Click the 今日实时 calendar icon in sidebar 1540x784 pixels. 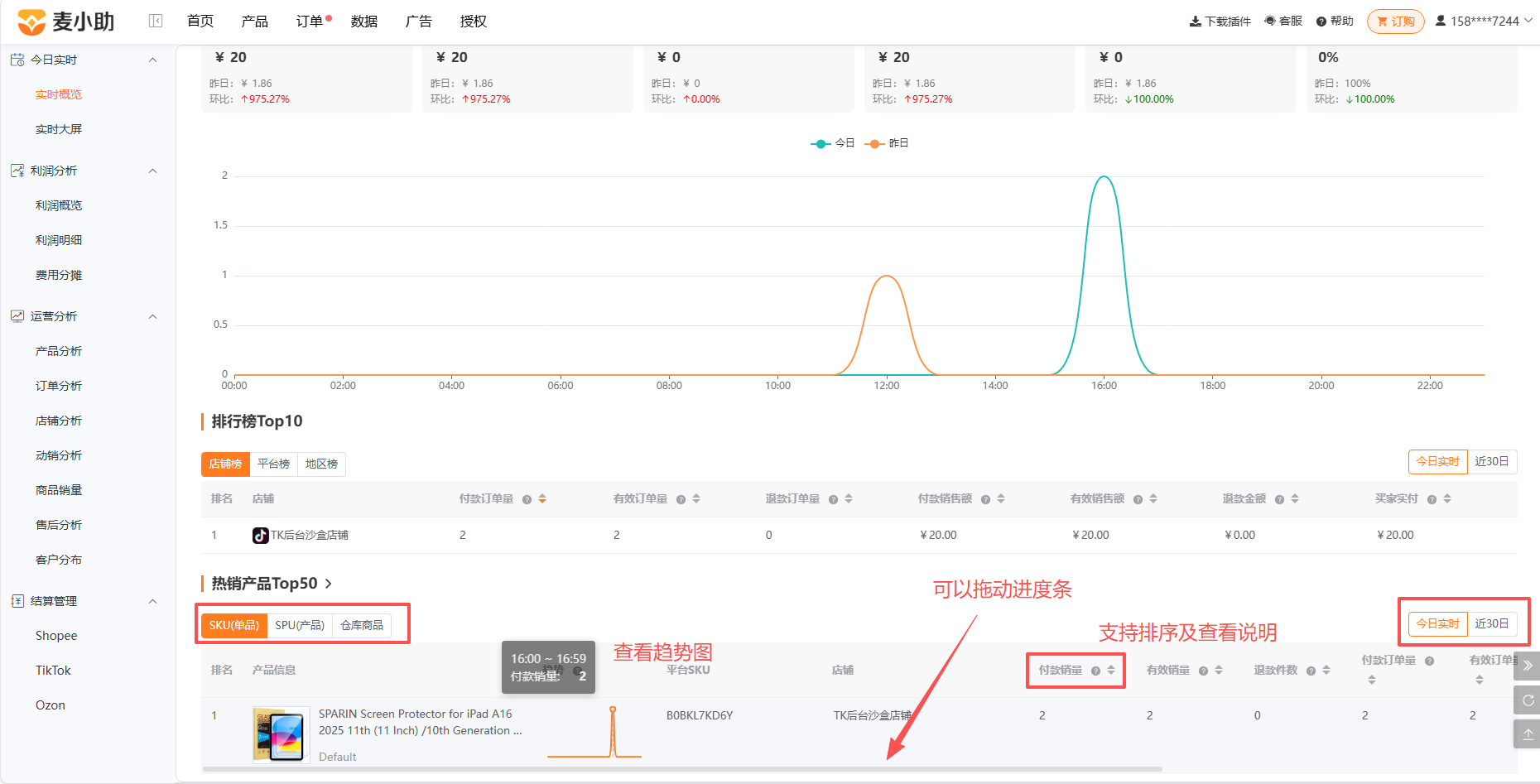(x=17, y=60)
